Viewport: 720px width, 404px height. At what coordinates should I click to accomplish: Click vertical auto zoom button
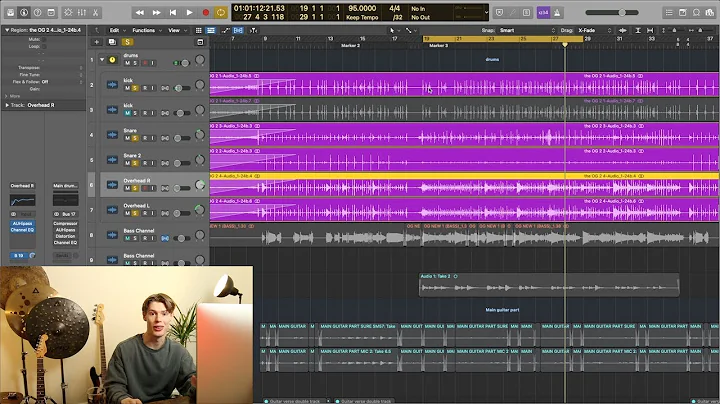pos(638,30)
